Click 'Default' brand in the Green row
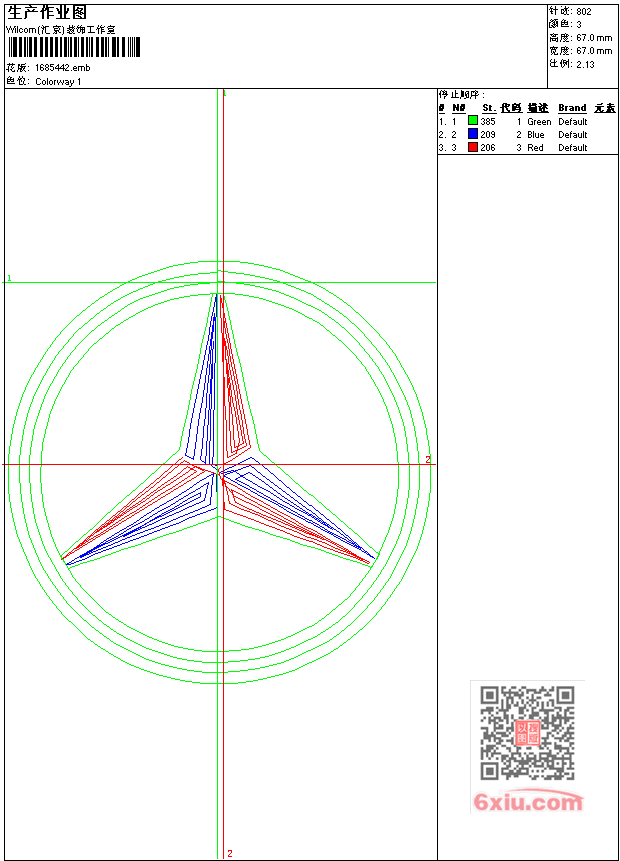The height and width of the screenshot is (861, 620). (x=573, y=121)
